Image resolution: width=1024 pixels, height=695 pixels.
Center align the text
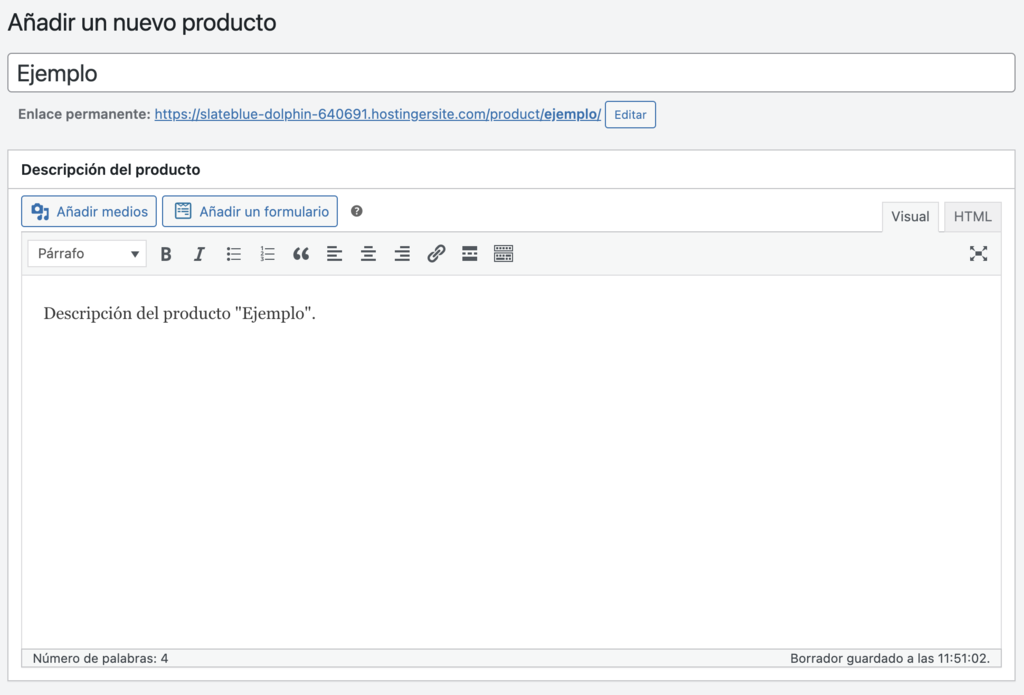point(368,253)
